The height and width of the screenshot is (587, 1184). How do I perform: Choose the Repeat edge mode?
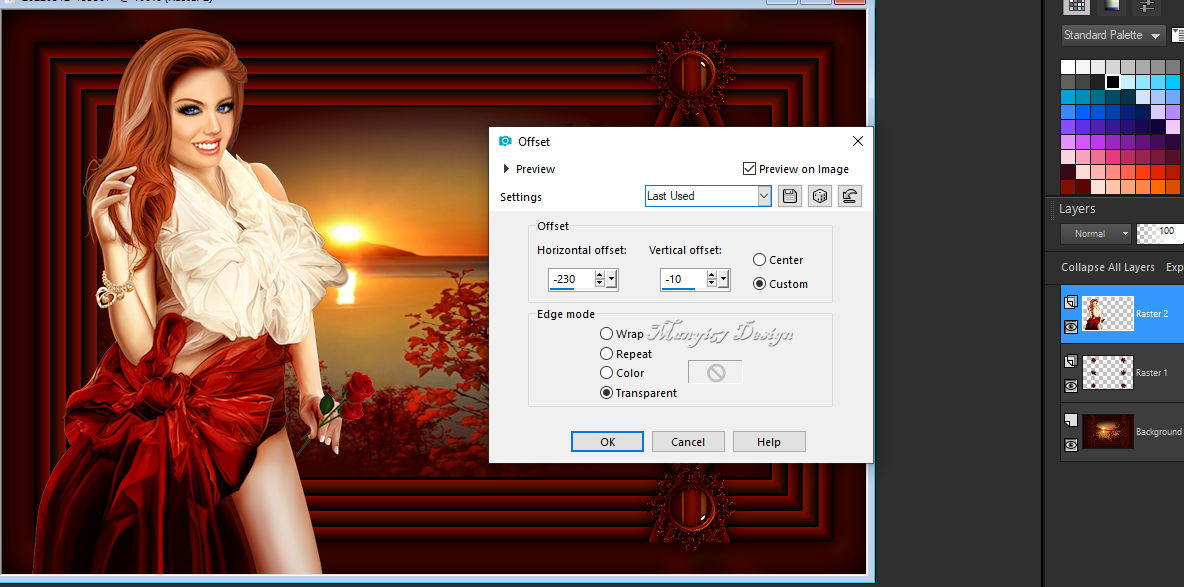[606, 354]
